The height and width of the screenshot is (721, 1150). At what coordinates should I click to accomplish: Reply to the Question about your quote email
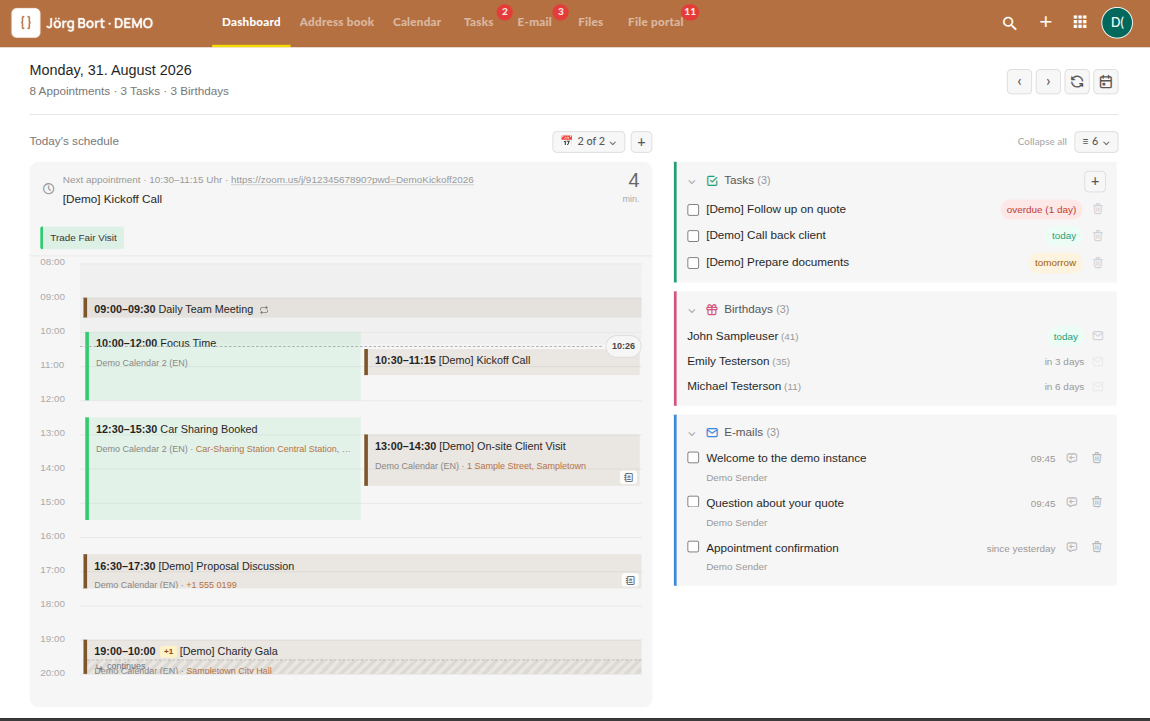click(x=1072, y=502)
